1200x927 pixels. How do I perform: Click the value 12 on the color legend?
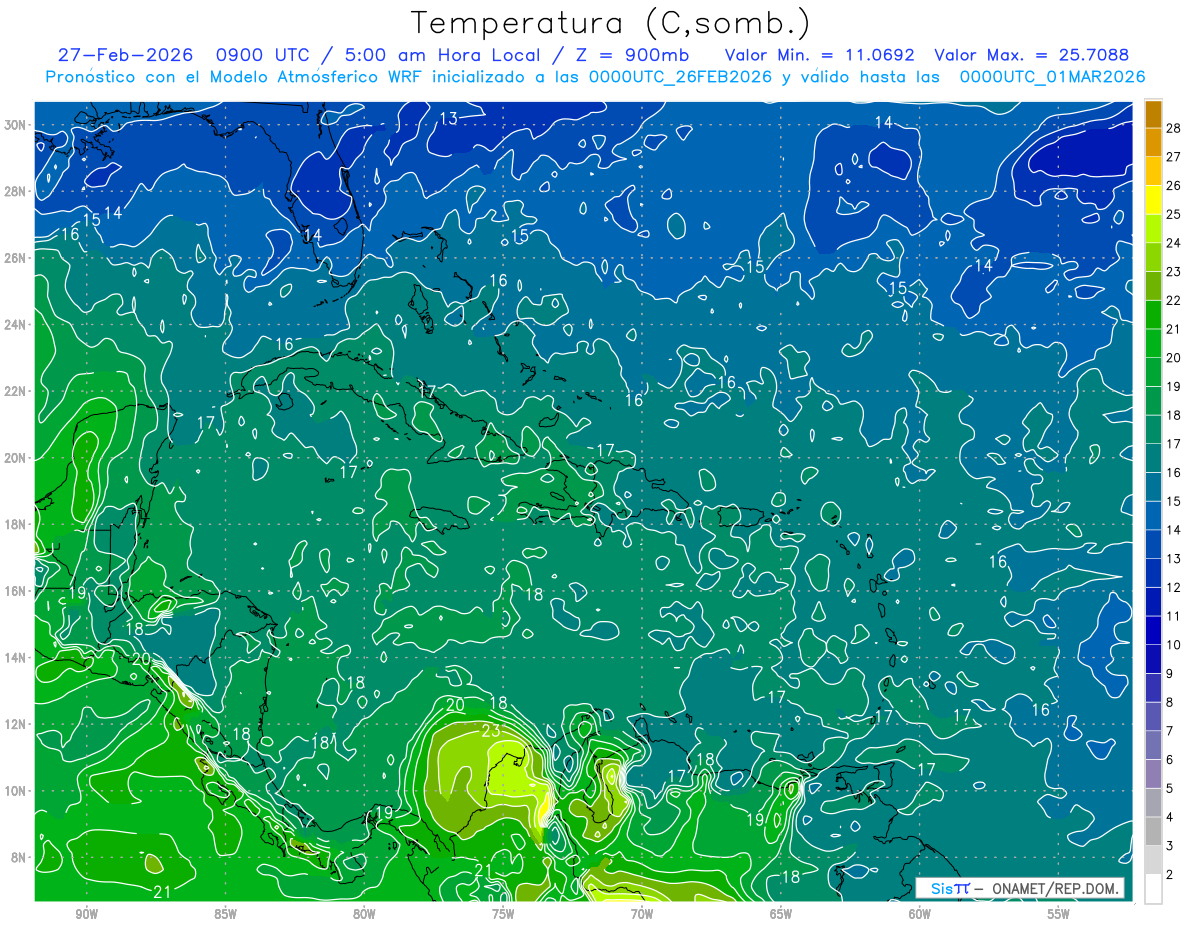click(1174, 588)
